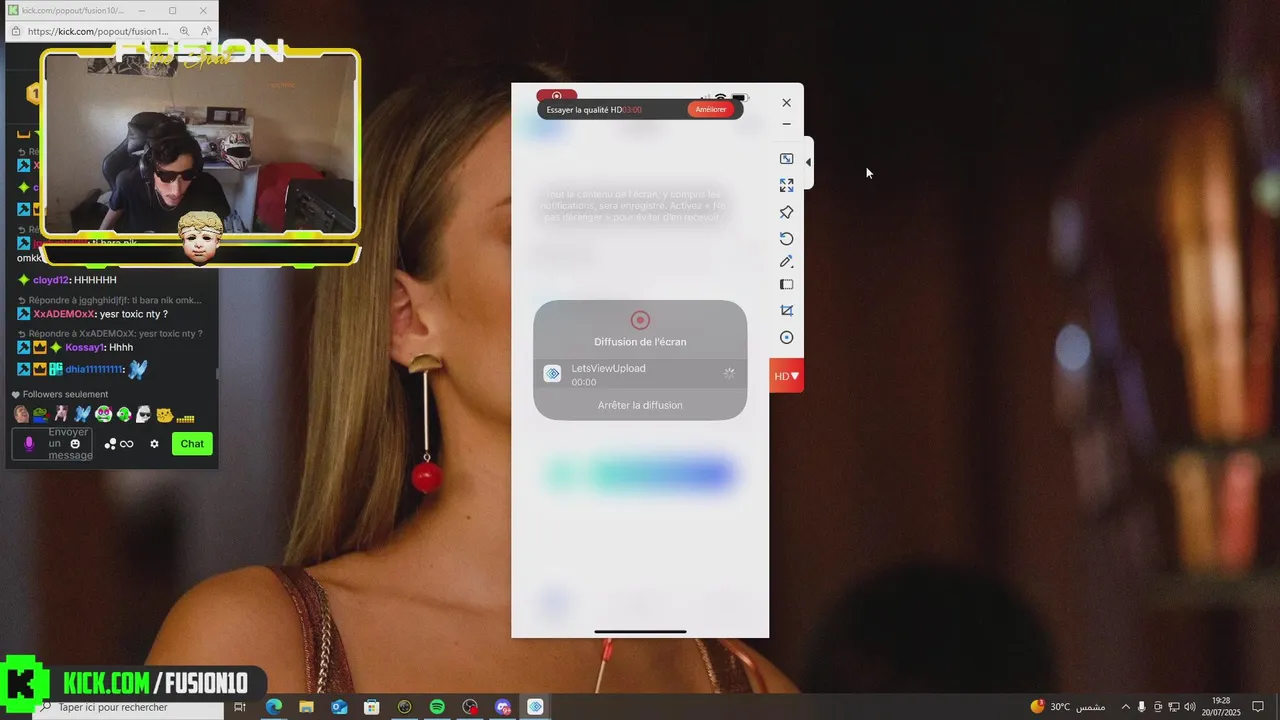The width and height of the screenshot is (1280, 720).
Task: Open the red HD quality dropdown
Action: pyautogui.click(x=787, y=376)
